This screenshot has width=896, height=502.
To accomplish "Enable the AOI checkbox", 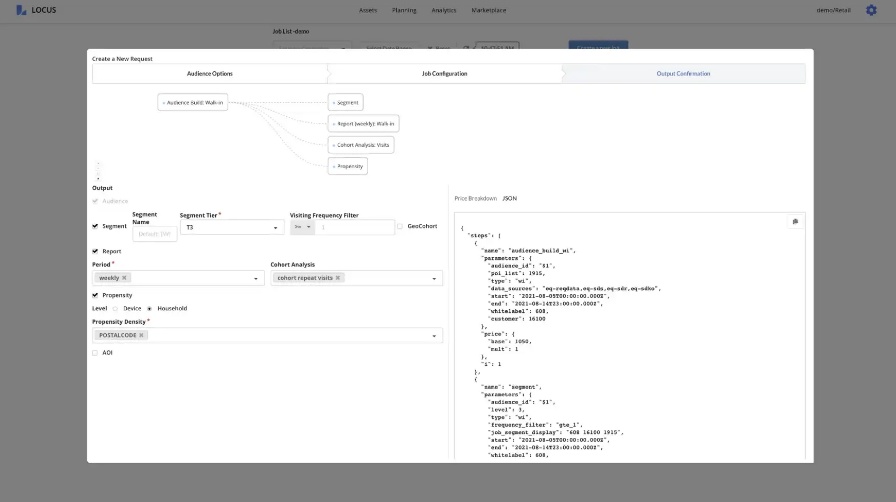I will [95, 353].
